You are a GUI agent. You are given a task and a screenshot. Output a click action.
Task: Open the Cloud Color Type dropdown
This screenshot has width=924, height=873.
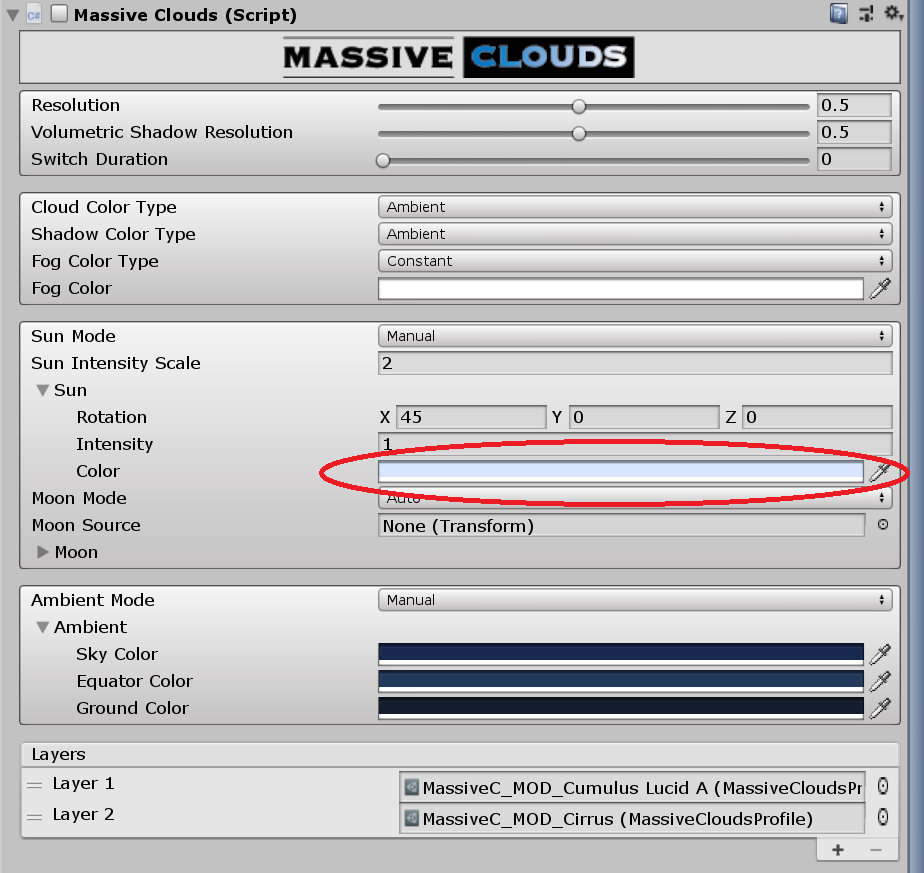coord(635,207)
